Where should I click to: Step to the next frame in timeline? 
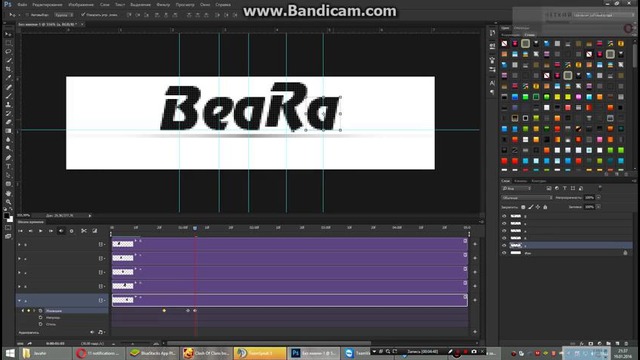(x=51, y=231)
